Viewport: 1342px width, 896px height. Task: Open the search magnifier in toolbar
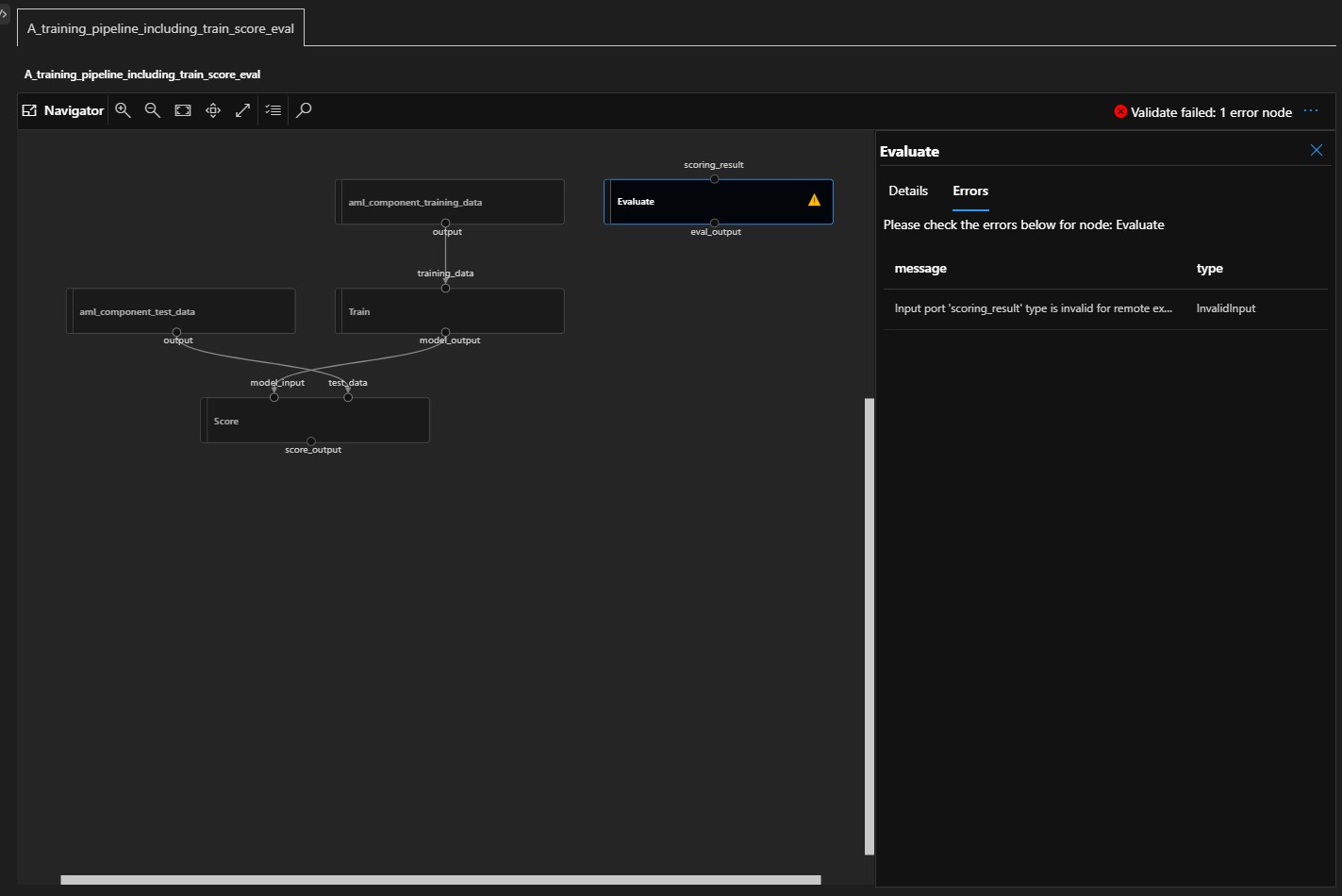coord(304,110)
